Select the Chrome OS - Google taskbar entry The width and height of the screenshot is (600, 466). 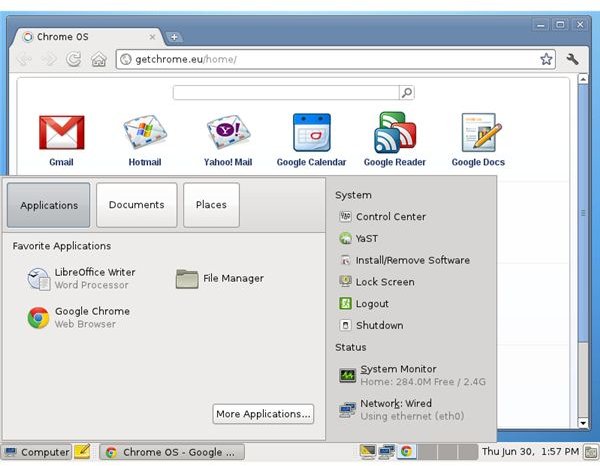click(x=172, y=452)
